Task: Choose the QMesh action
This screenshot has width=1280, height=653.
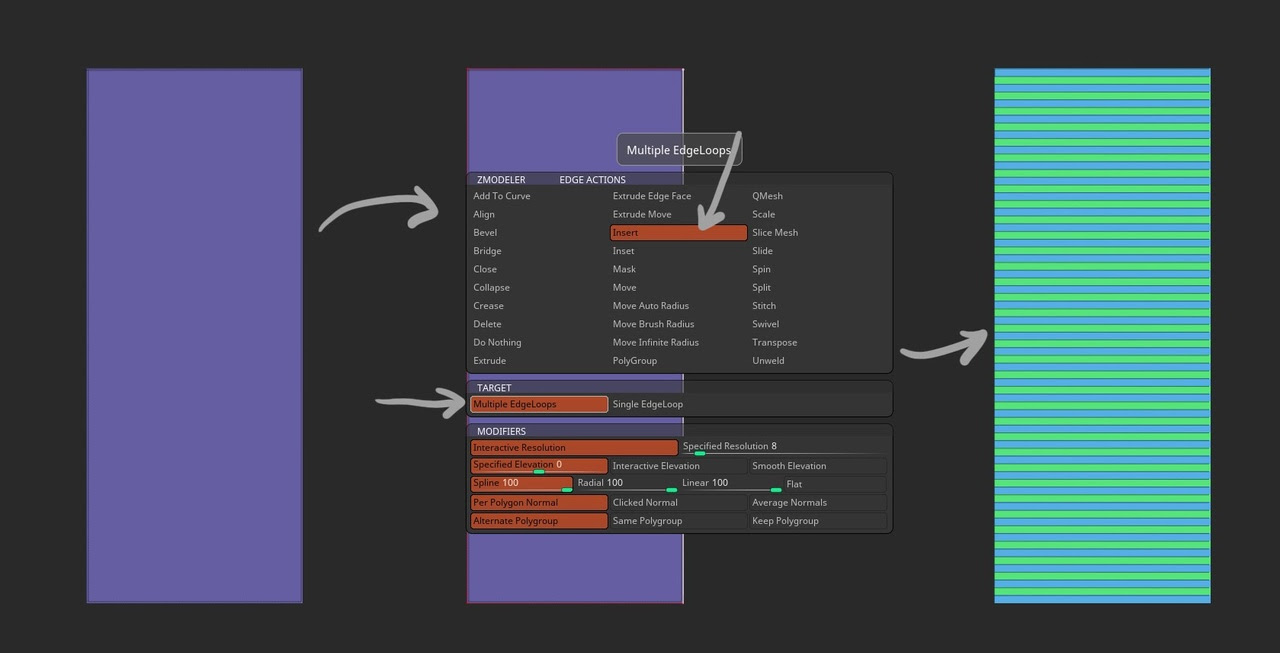Action: pos(767,196)
